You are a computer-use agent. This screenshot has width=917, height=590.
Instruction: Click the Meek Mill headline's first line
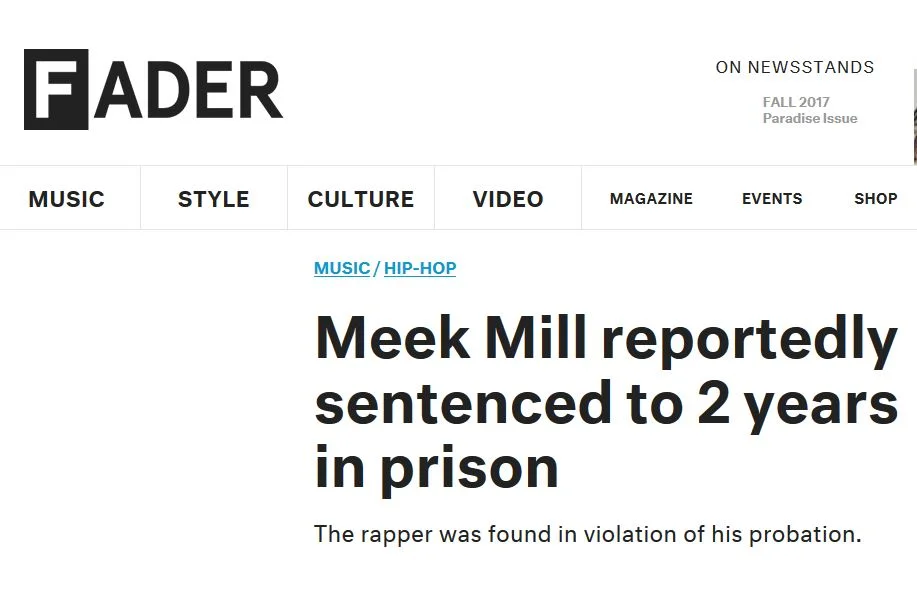[605, 340]
